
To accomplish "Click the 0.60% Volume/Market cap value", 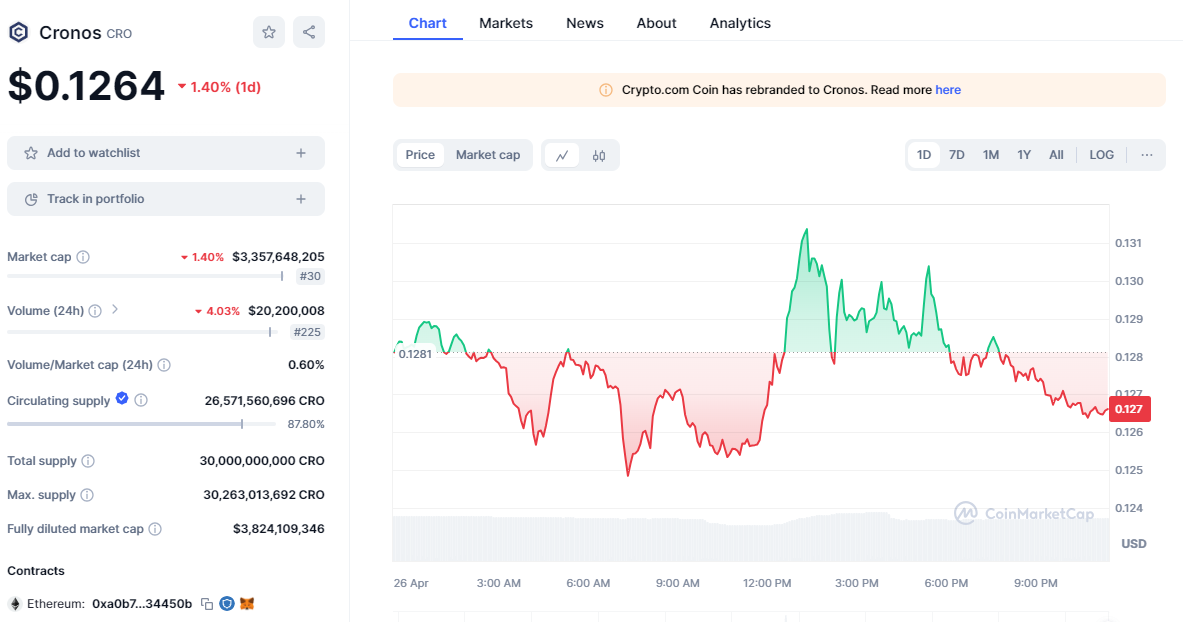I will coord(306,365).
